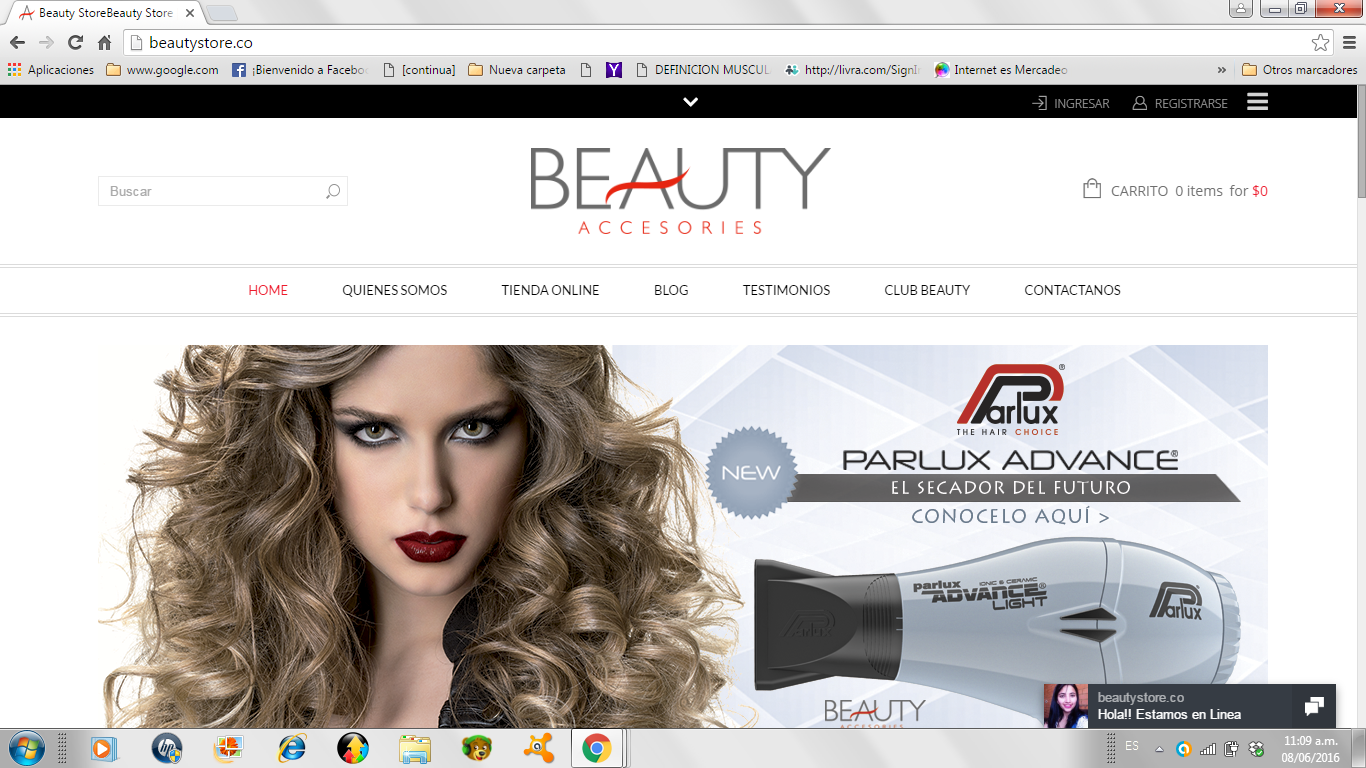Click the Beauty Accesories logo in the header
1366x768 pixels.
[x=680, y=191]
